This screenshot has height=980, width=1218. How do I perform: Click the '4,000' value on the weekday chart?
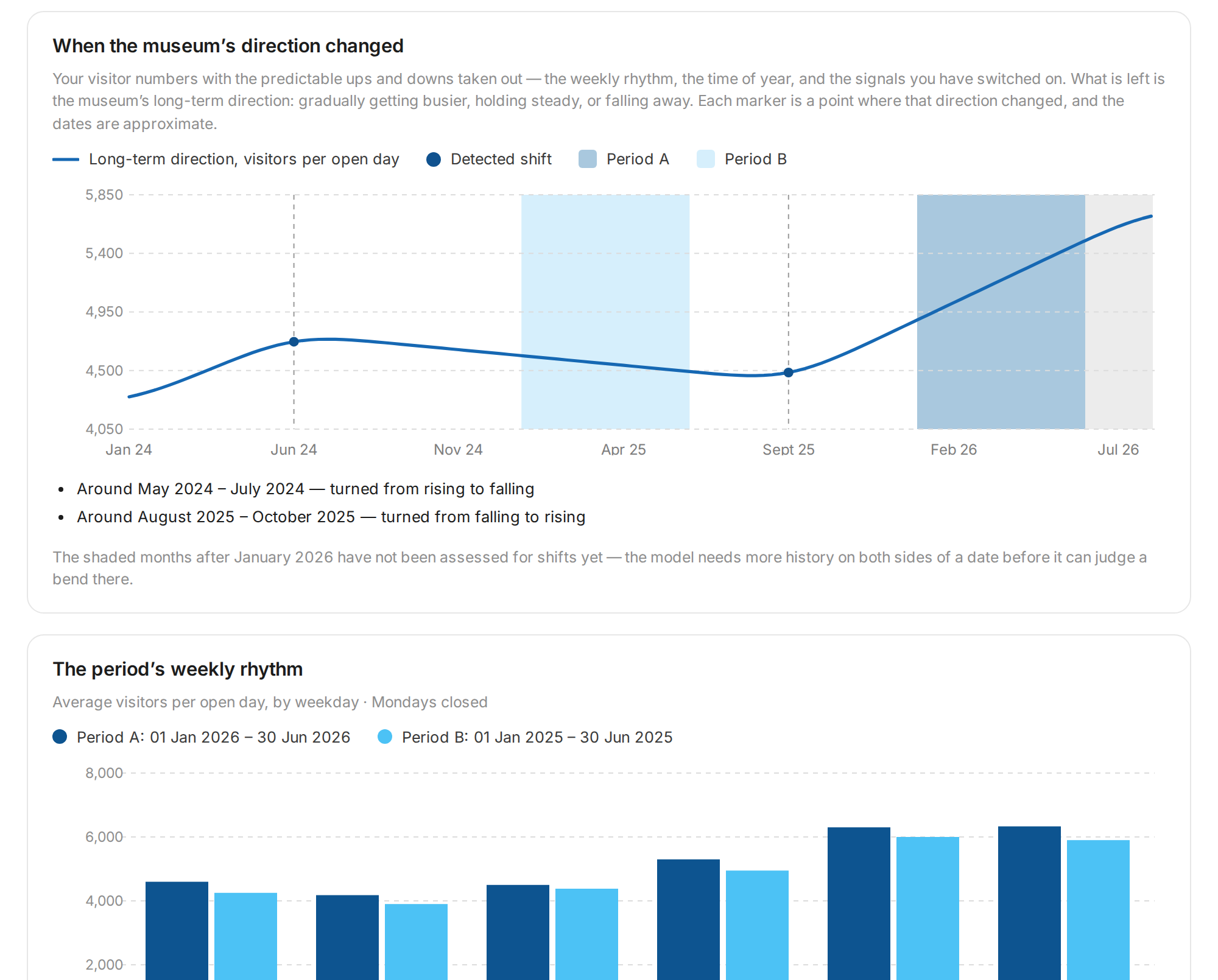tap(104, 901)
